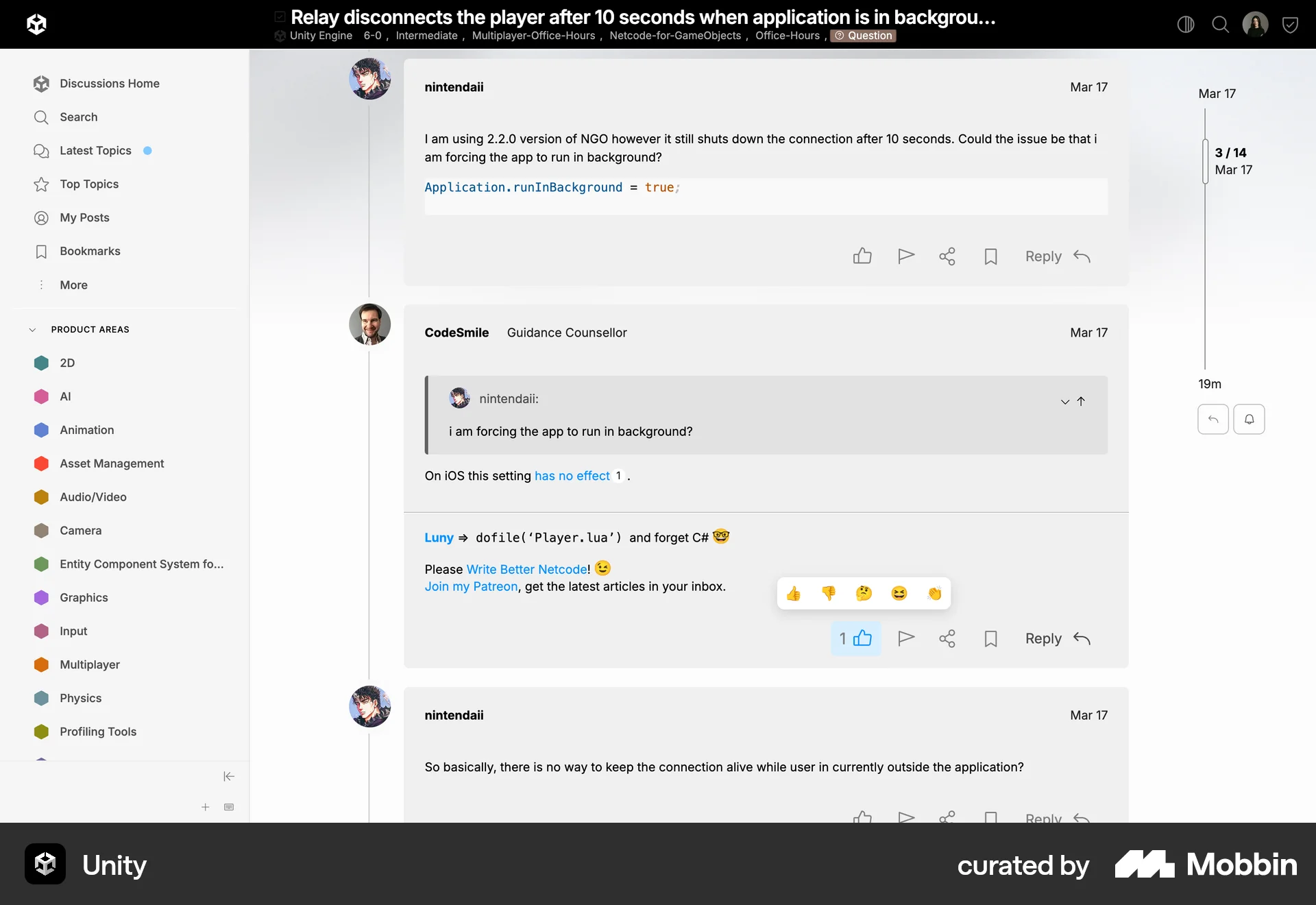
Task: Go to Latest Topics
Action: [95, 150]
